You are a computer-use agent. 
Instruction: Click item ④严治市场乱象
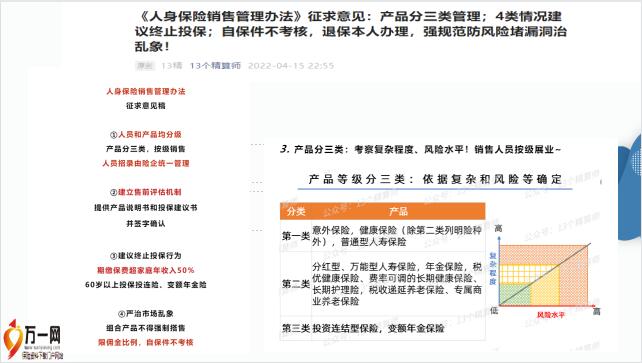[146, 313]
